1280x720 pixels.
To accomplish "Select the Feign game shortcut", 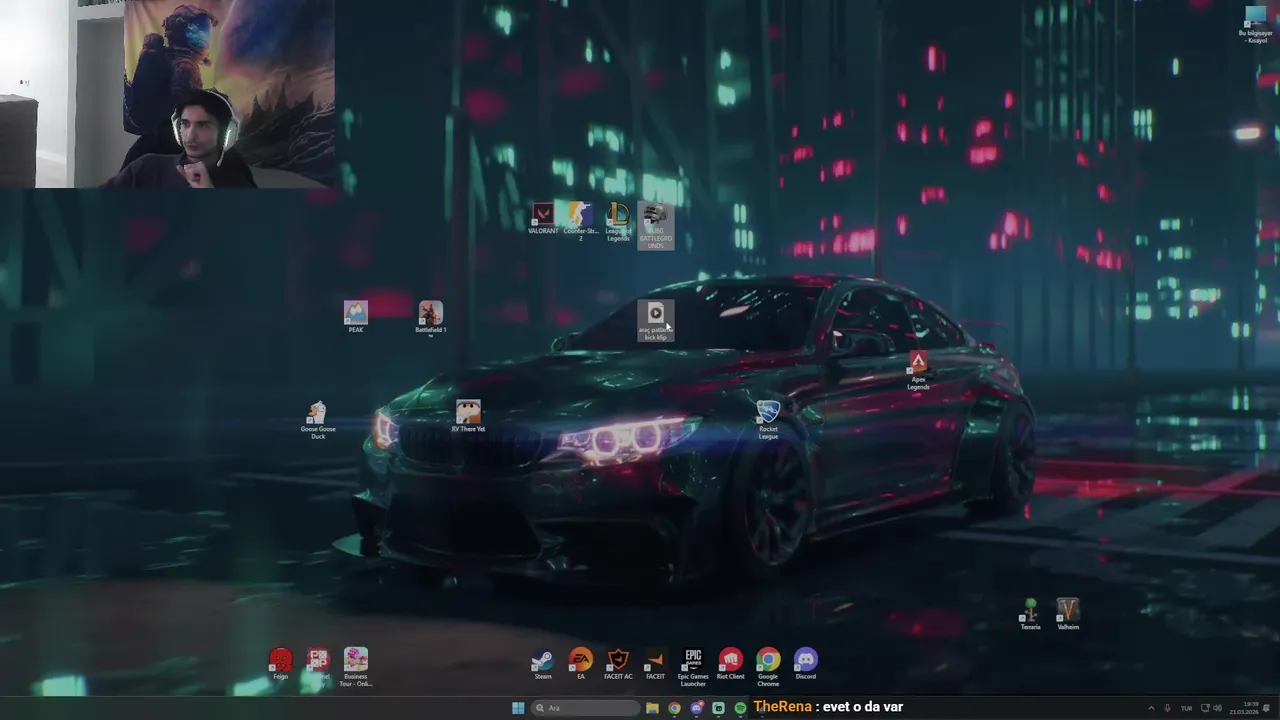I will 281,664.
